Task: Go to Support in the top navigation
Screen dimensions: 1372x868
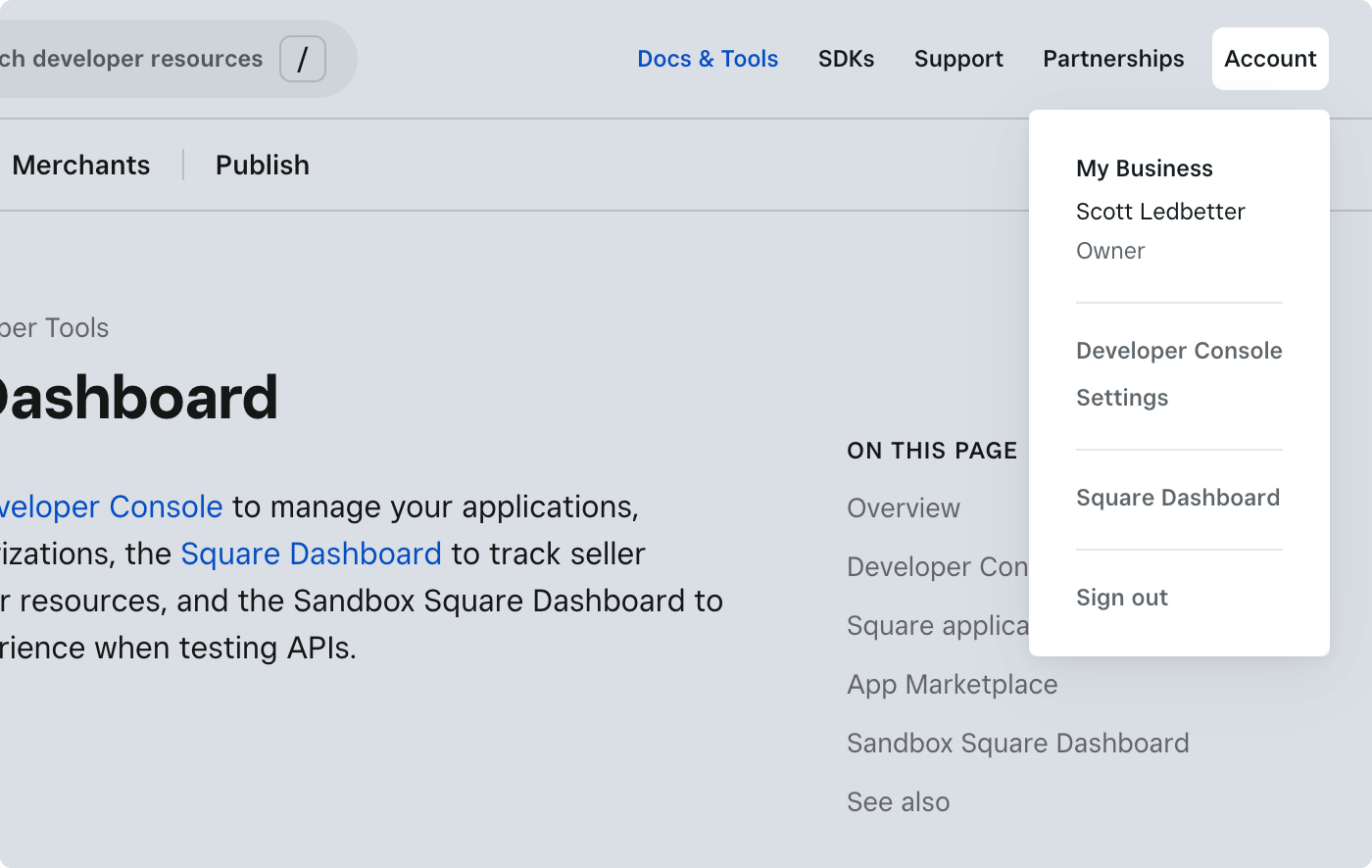Action: pos(958,59)
